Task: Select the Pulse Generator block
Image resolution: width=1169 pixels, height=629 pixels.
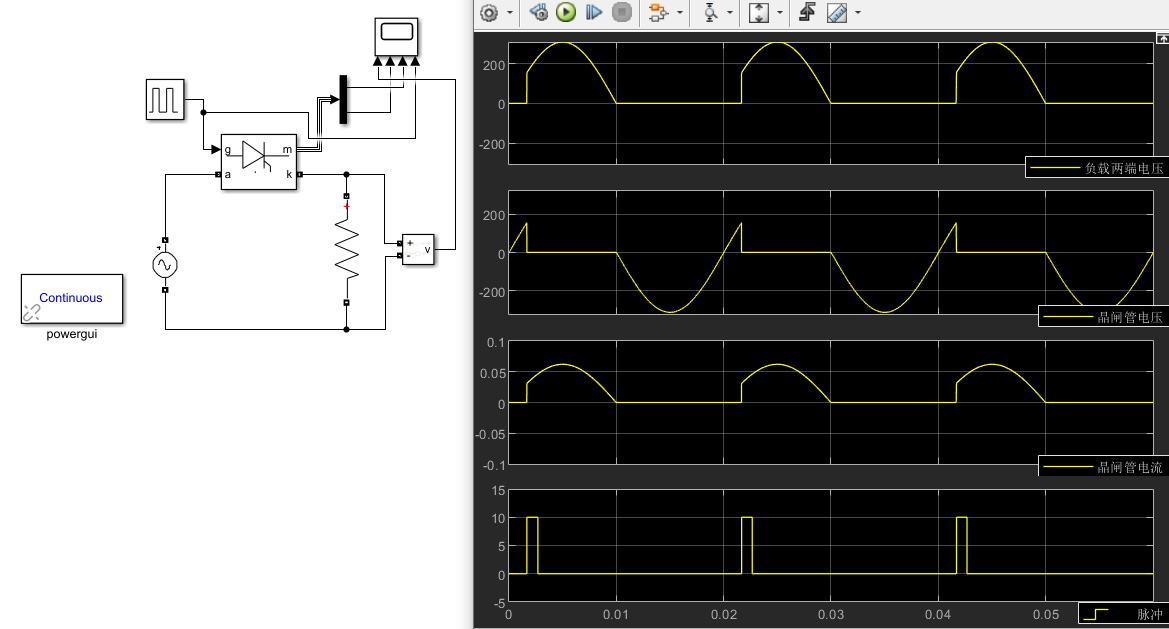Action: [166, 100]
